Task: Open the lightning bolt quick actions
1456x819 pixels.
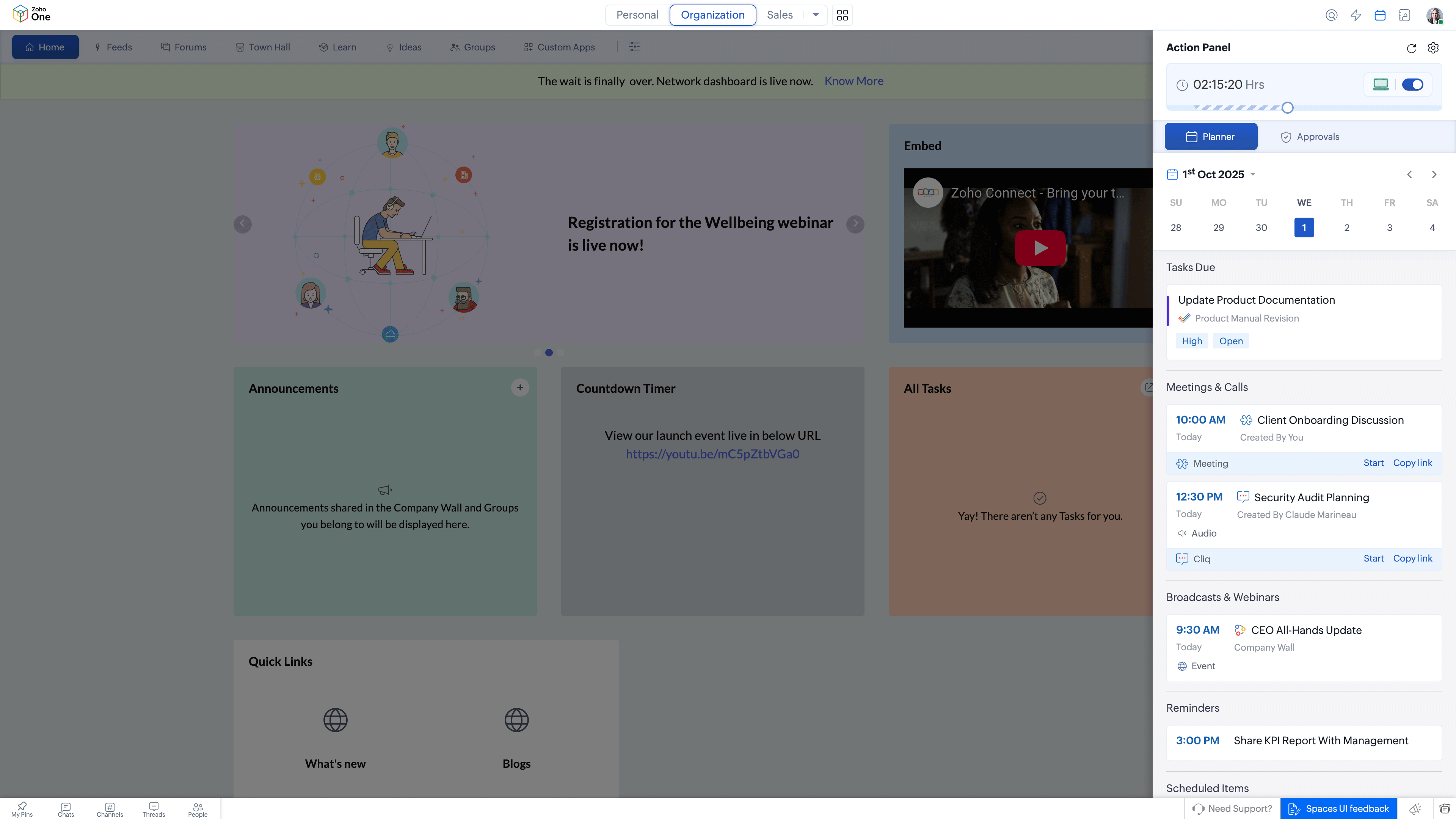Action: point(1356,15)
